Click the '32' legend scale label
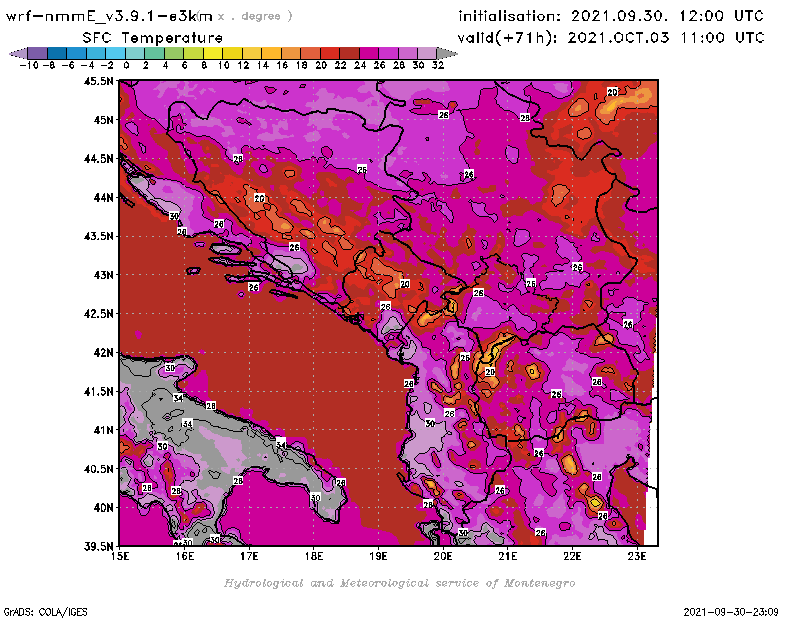 tap(438, 65)
